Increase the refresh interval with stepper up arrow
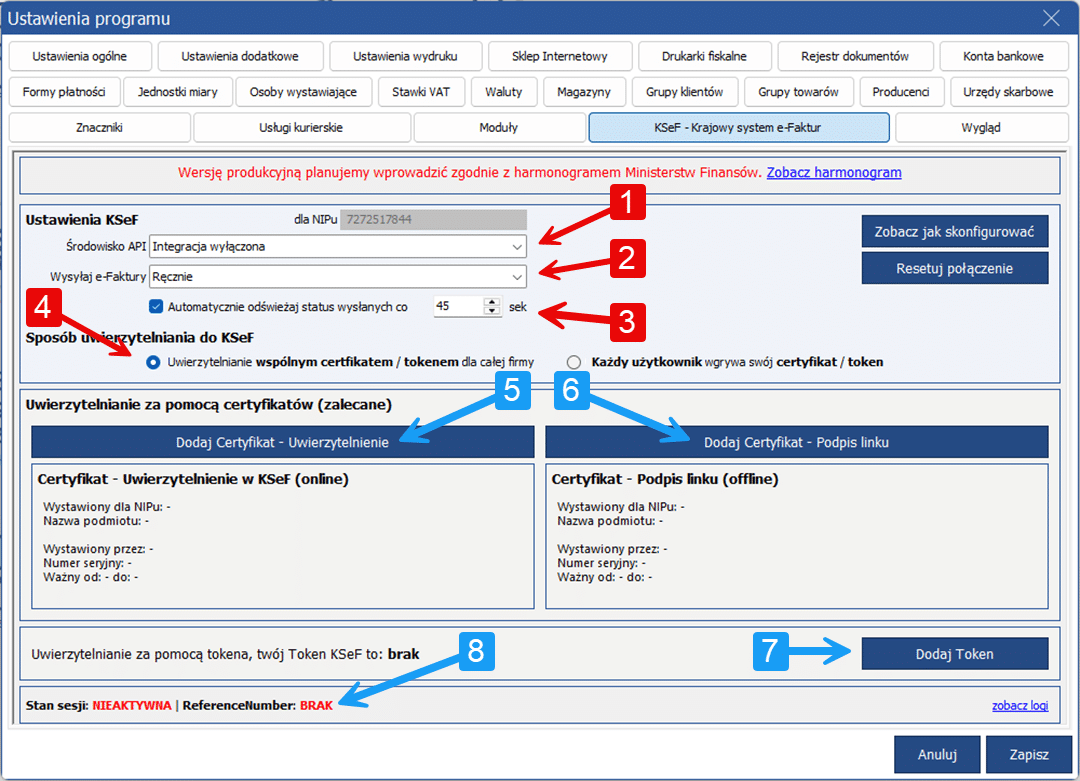The width and height of the screenshot is (1080, 781). (x=491, y=302)
